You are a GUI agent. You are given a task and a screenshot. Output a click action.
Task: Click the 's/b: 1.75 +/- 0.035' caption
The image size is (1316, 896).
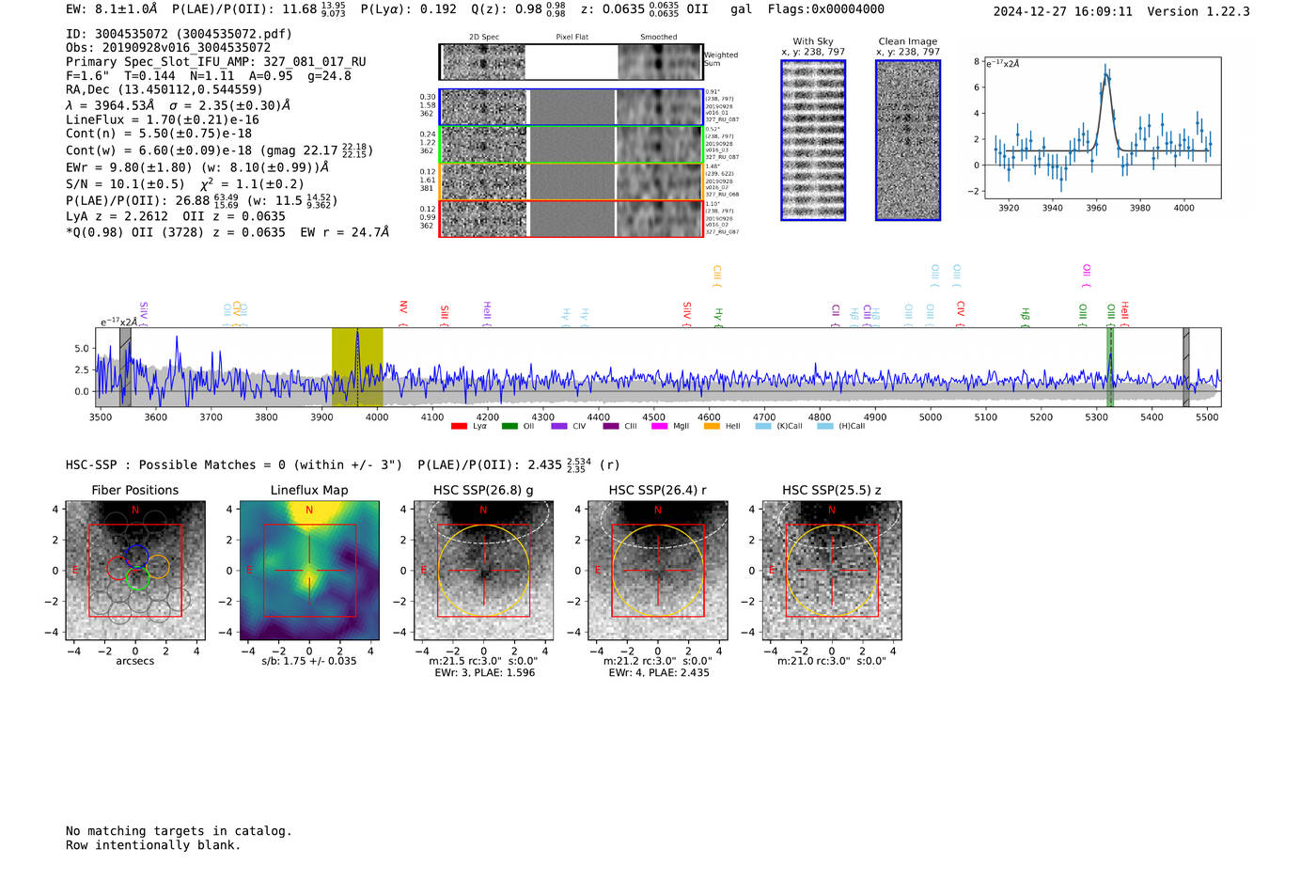pyautogui.click(x=309, y=661)
